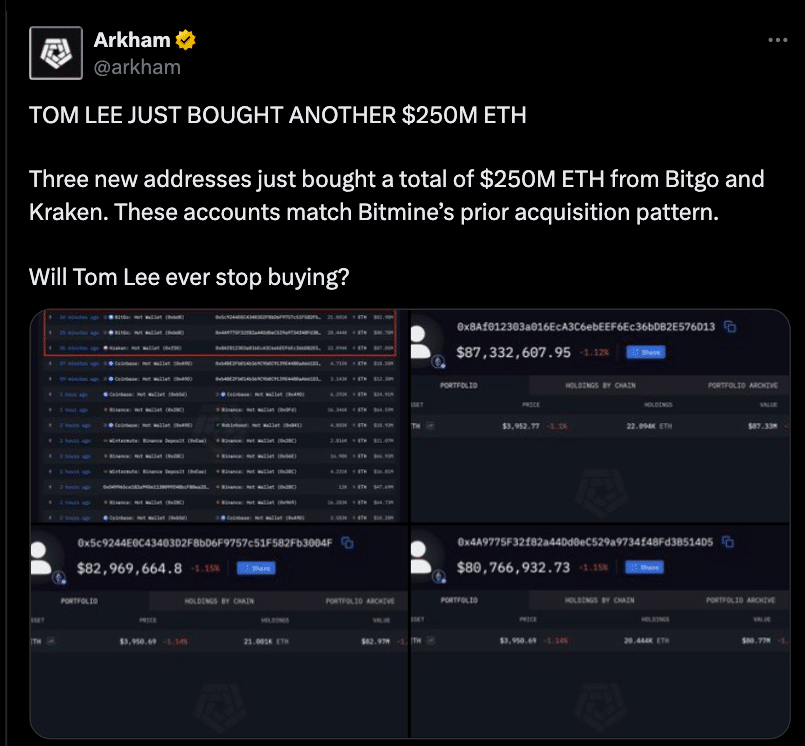Open the transaction list image thumbnail

pos(220,415)
